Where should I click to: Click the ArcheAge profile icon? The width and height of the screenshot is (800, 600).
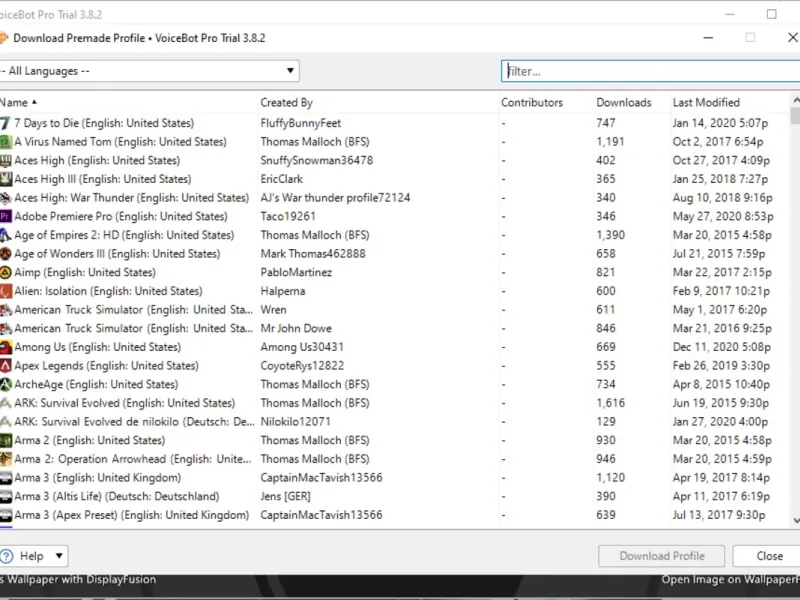point(5,384)
